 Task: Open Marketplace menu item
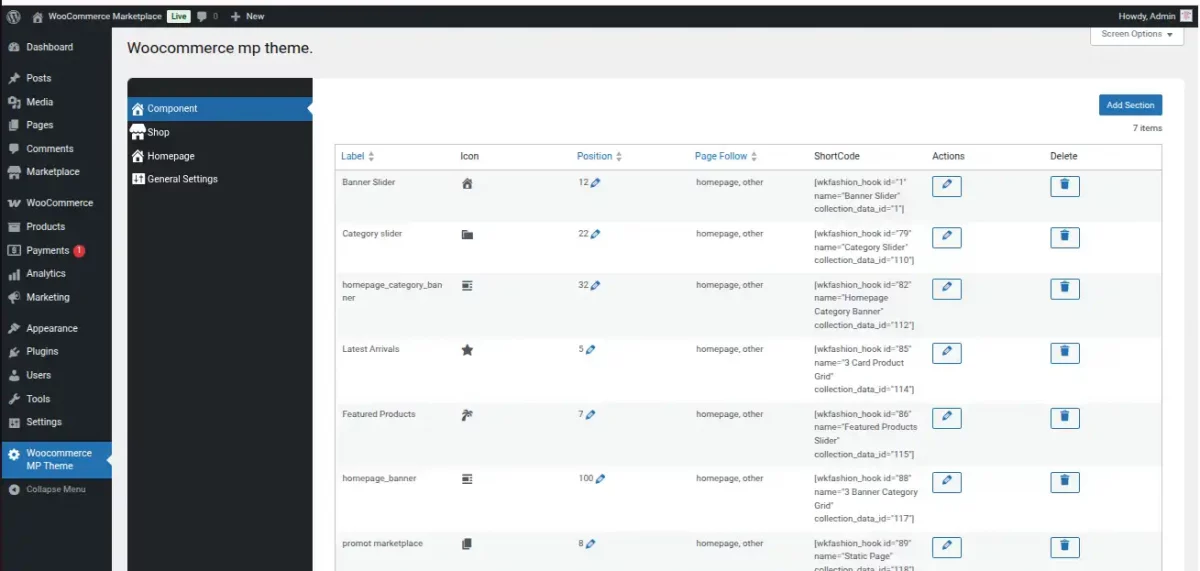click(53, 172)
